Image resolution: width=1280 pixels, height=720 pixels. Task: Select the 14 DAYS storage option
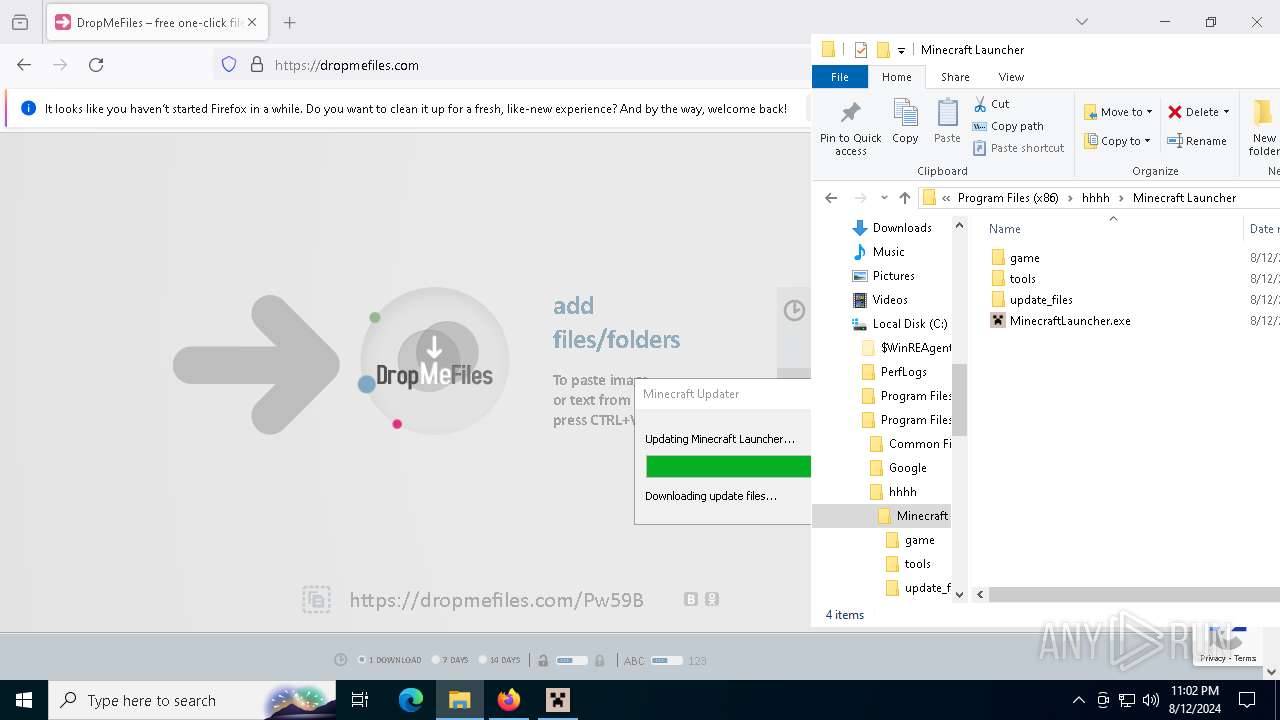pyautogui.click(x=483, y=660)
